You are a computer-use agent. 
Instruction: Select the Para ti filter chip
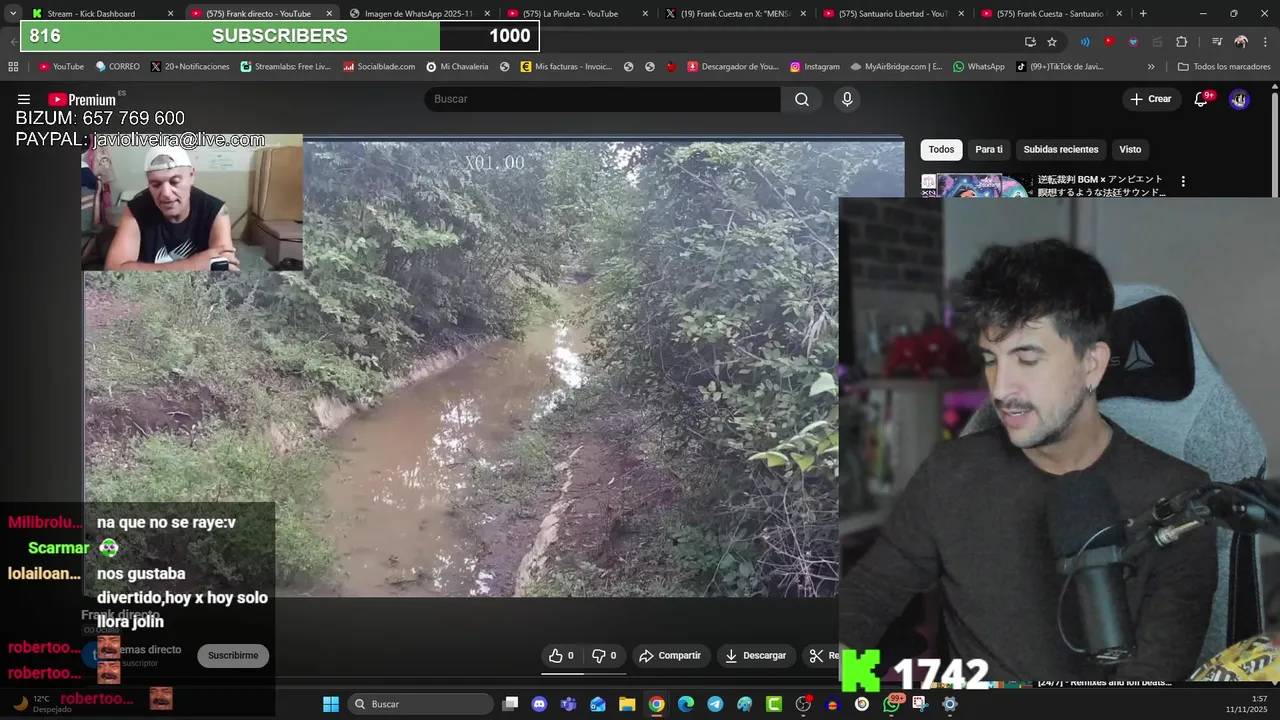pos(989,150)
